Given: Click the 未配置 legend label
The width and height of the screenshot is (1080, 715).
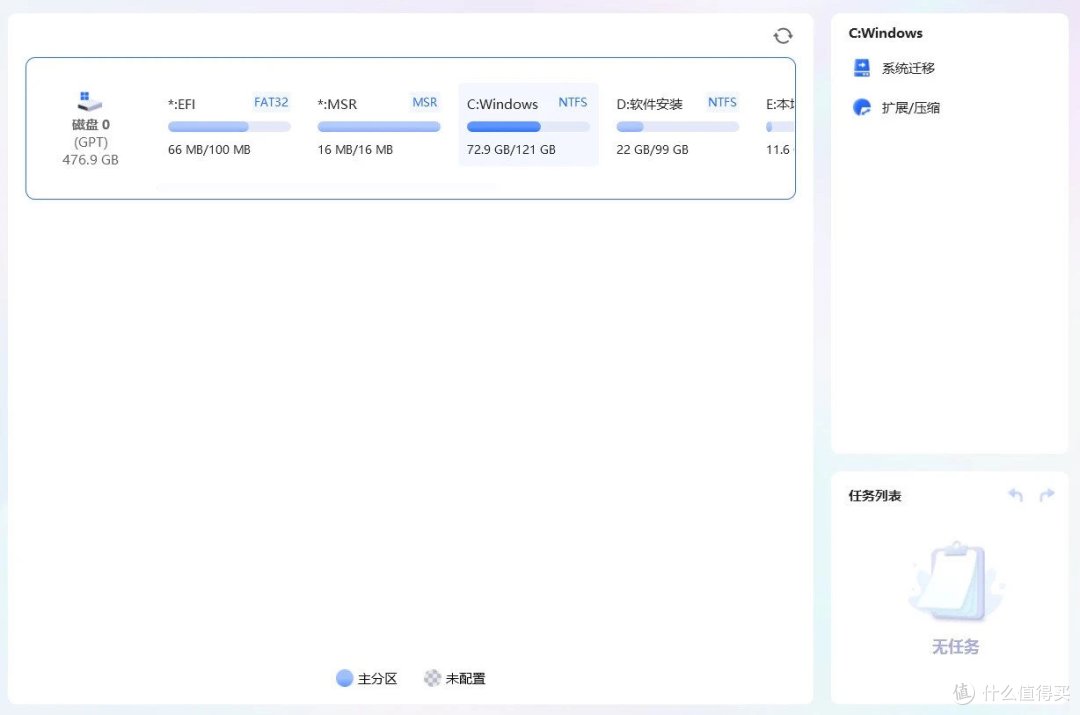Looking at the screenshot, I should 466,678.
